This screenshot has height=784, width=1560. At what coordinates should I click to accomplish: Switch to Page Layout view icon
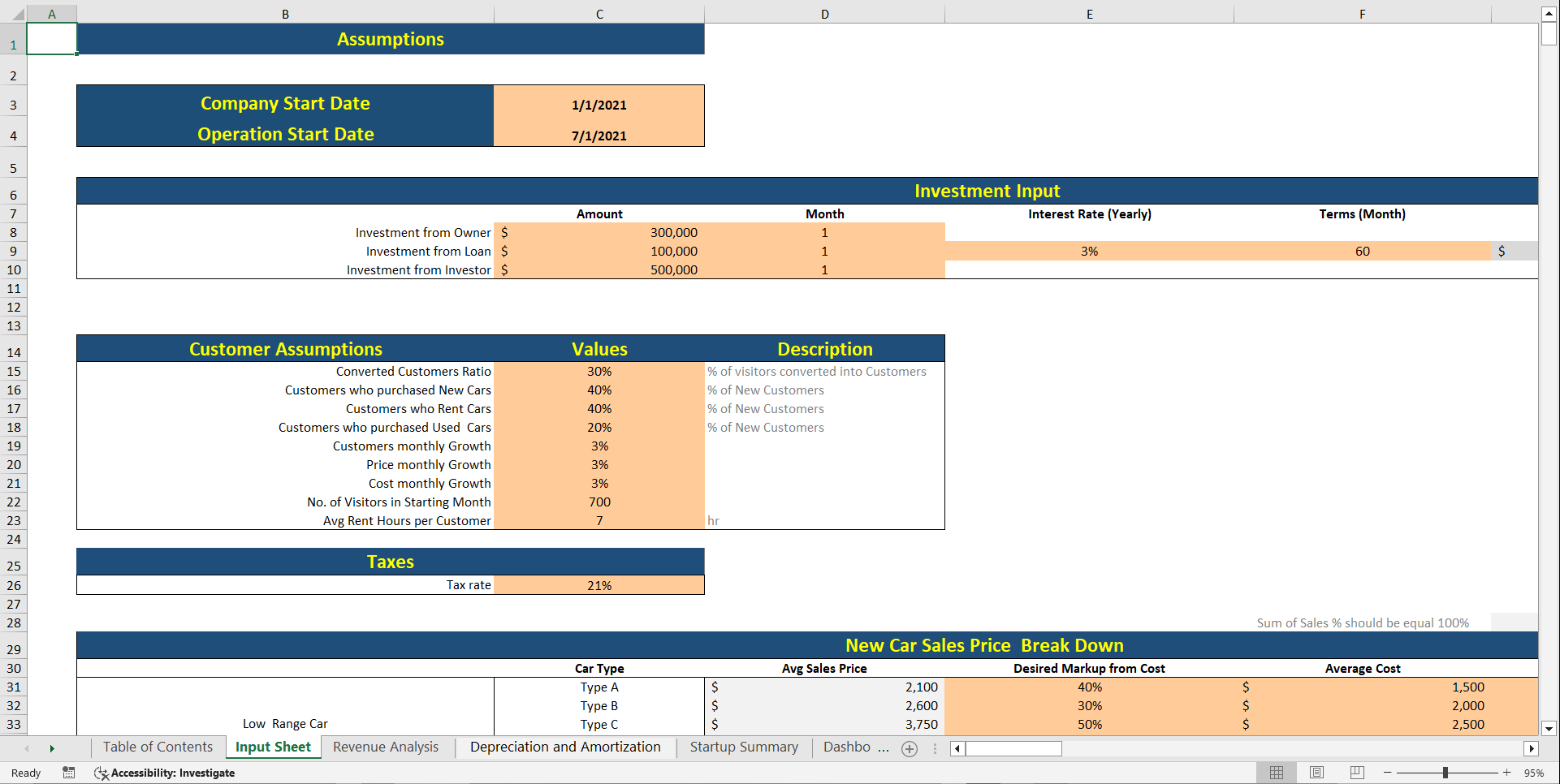[1316, 773]
